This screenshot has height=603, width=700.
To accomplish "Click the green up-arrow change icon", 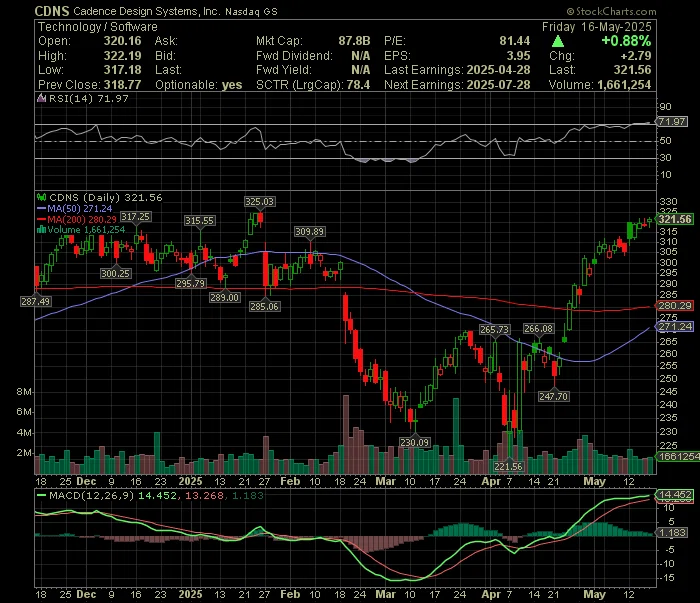I will click(558, 41).
